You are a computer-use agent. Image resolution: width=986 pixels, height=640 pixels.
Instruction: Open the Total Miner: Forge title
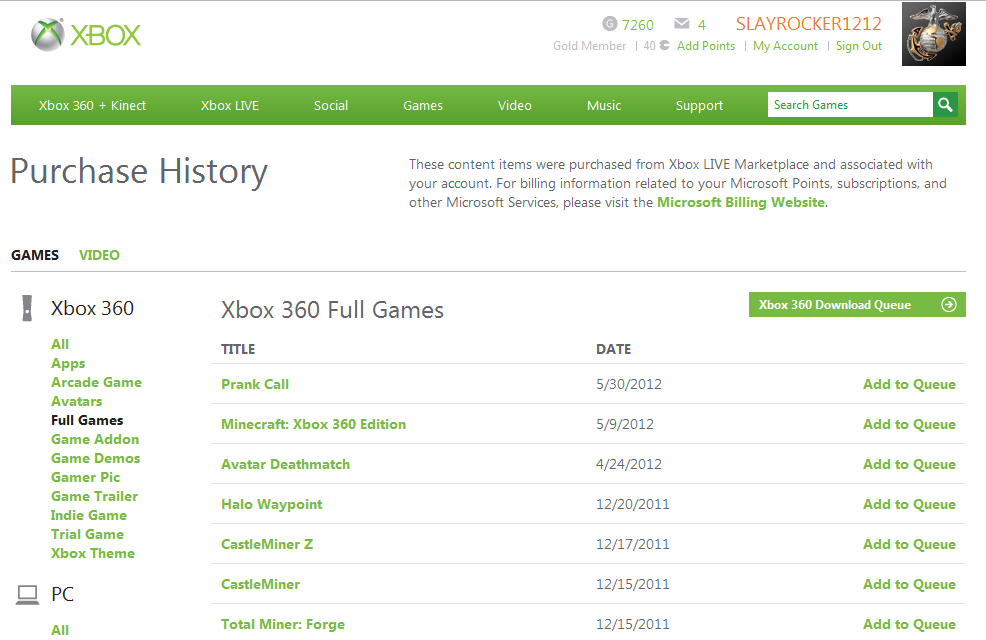(283, 624)
